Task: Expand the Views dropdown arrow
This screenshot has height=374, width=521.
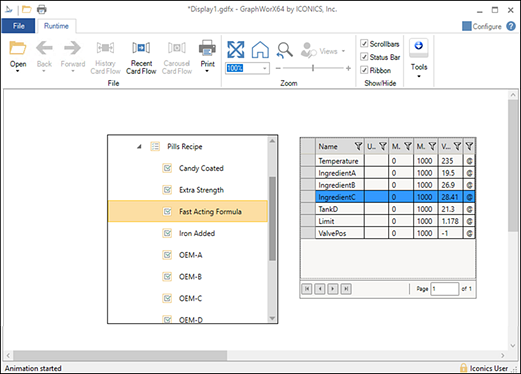Action: [343, 51]
